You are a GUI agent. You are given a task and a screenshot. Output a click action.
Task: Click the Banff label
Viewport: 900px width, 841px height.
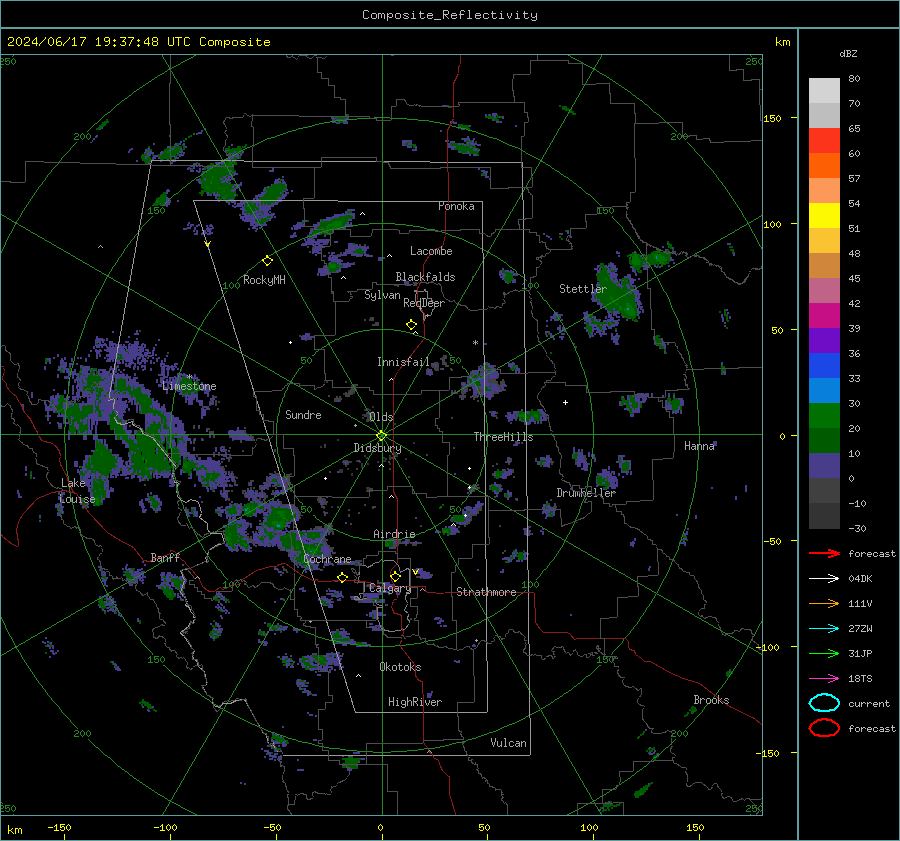[165, 557]
